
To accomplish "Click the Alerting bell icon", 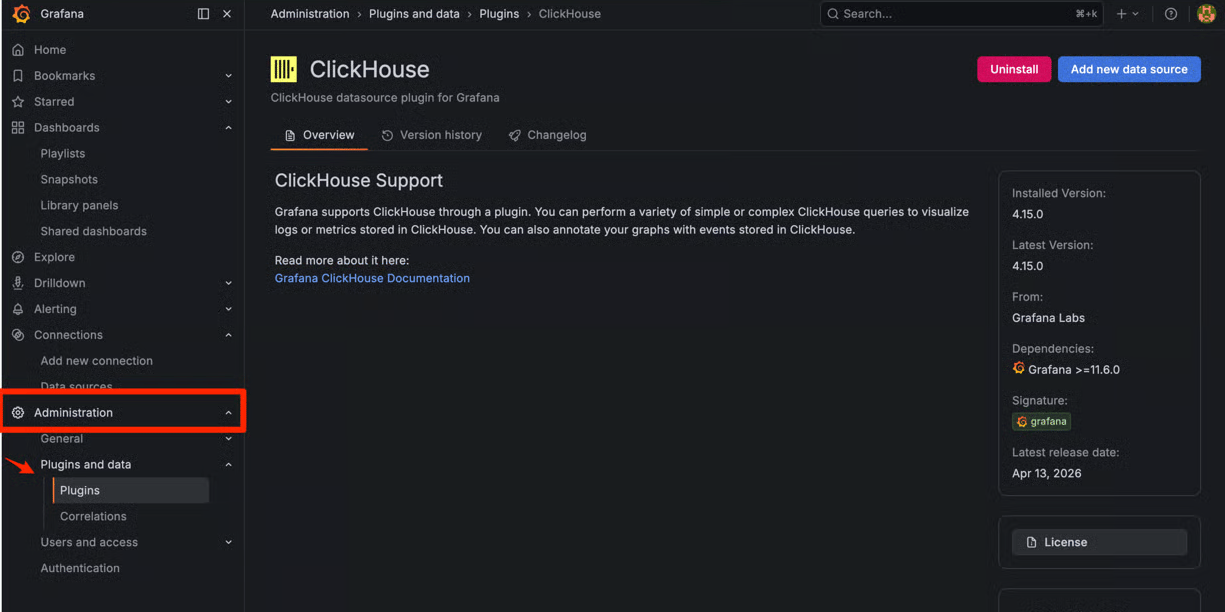I will [x=18, y=309].
